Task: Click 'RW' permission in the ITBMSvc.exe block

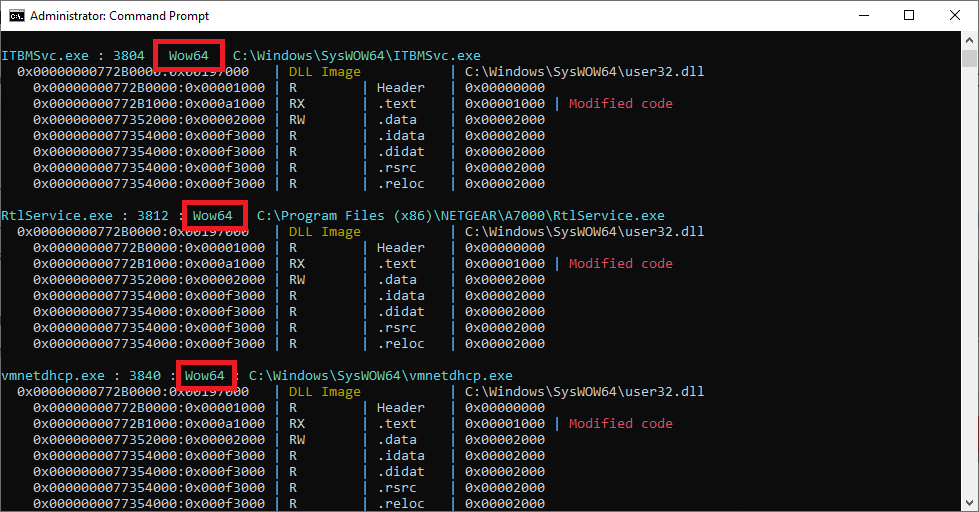Action: tap(297, 120)
